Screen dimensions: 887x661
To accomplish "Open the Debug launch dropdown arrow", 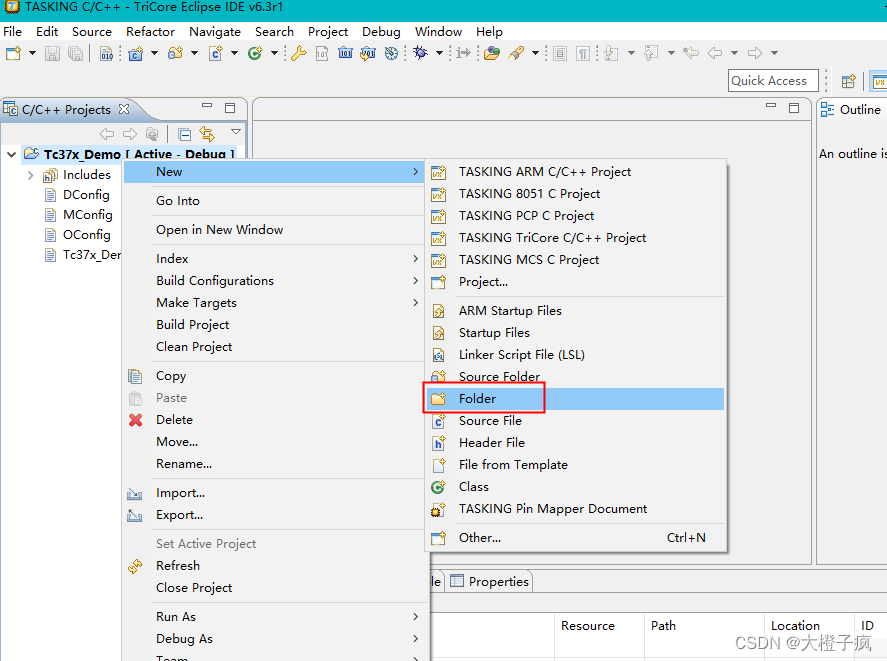I will 439,53.
